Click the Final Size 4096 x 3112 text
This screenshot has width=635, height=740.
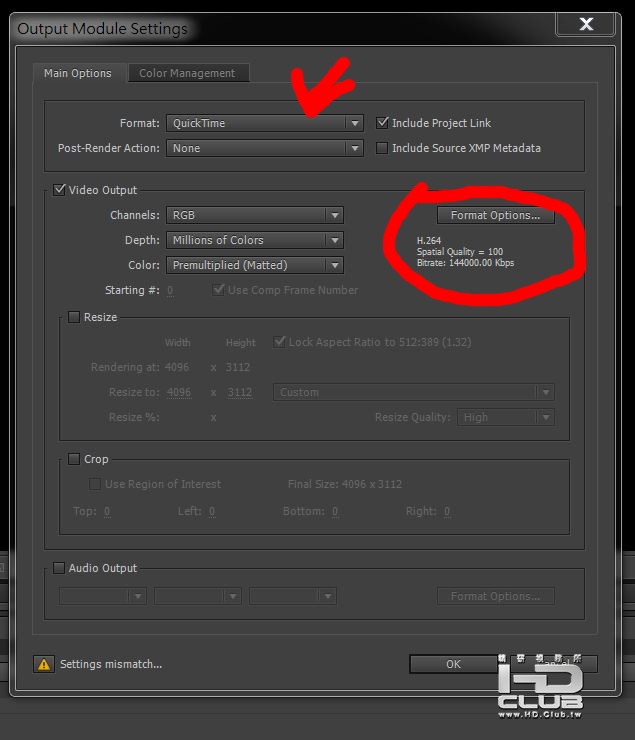[345, 484]
